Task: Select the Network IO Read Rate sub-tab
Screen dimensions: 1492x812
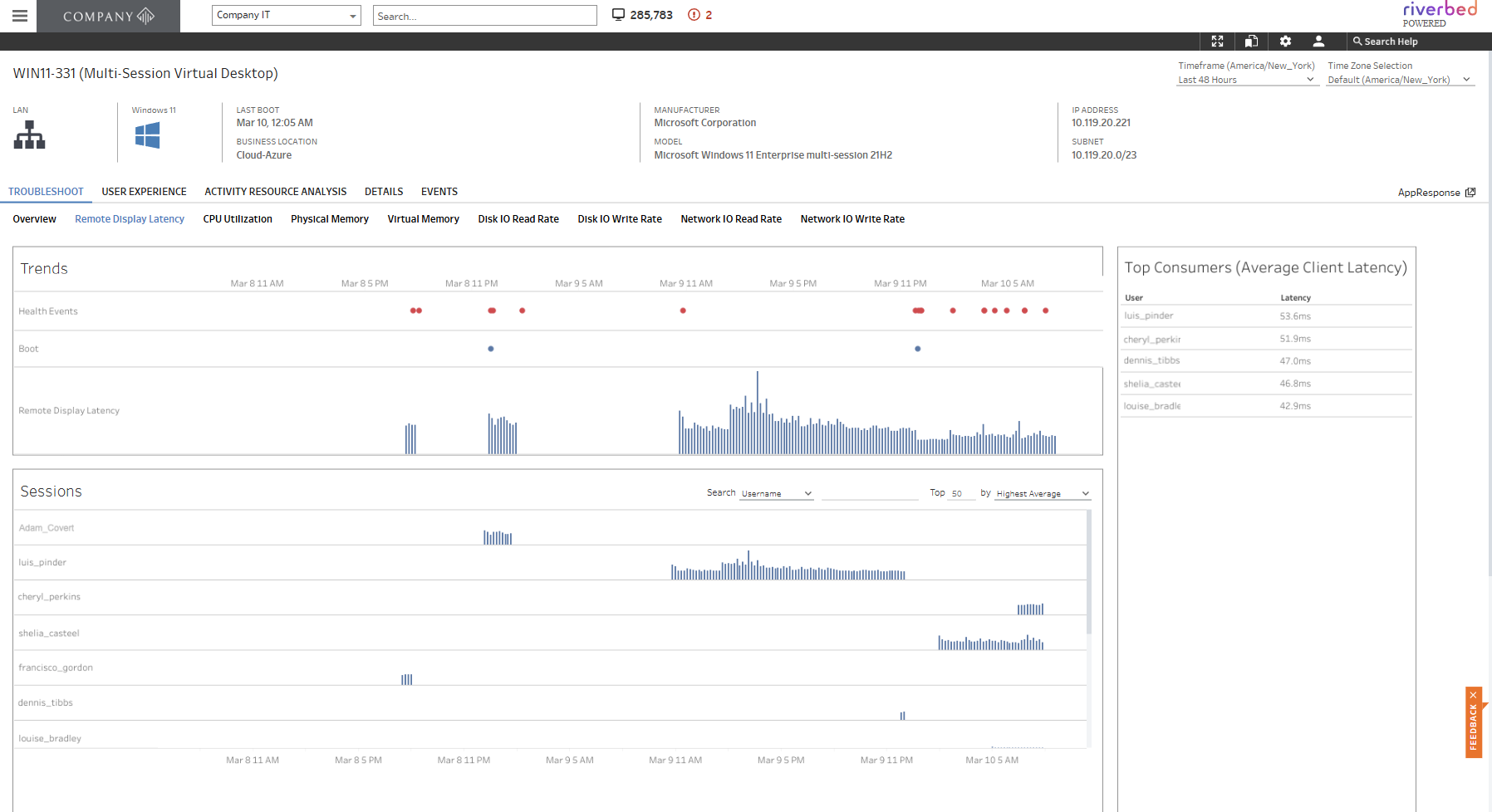Action: point(731,219)
